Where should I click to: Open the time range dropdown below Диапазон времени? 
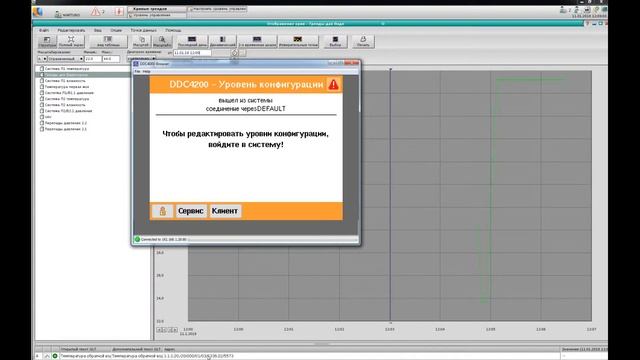click(141, 59)
